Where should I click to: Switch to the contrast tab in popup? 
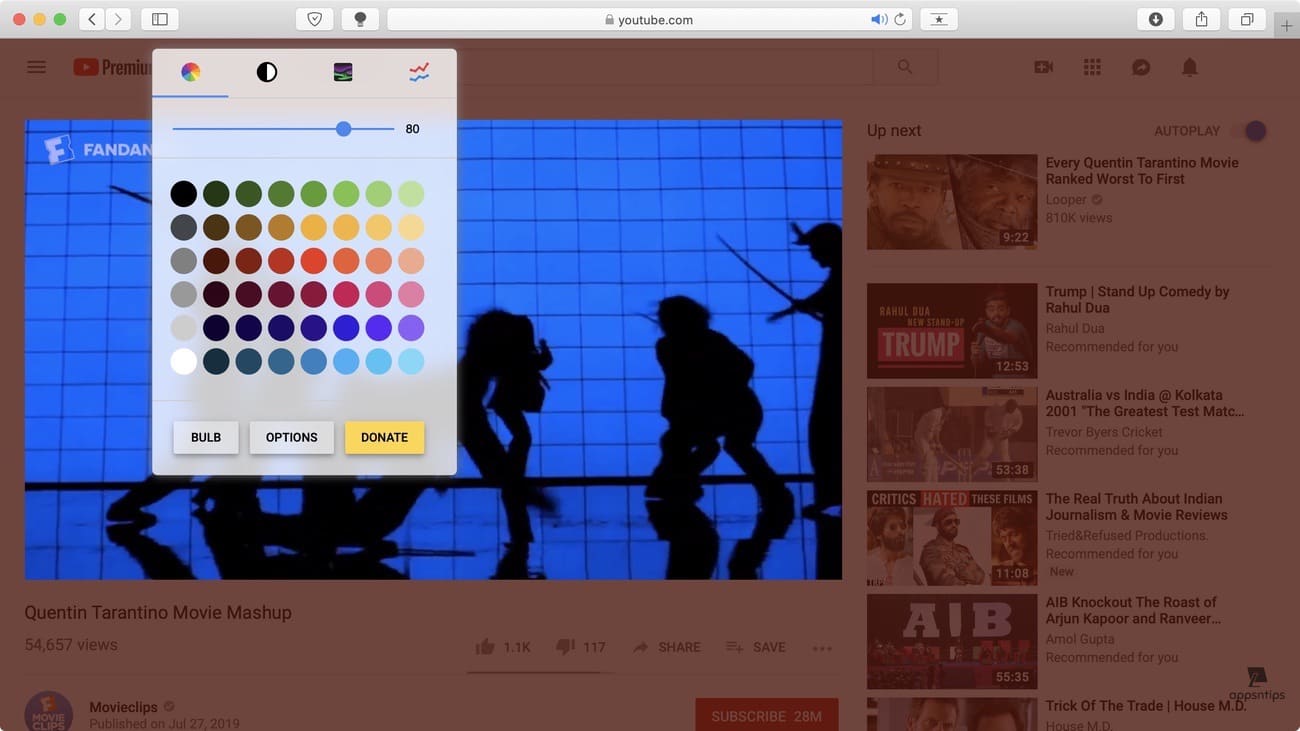pyautogui.click(x=267, y=72)
